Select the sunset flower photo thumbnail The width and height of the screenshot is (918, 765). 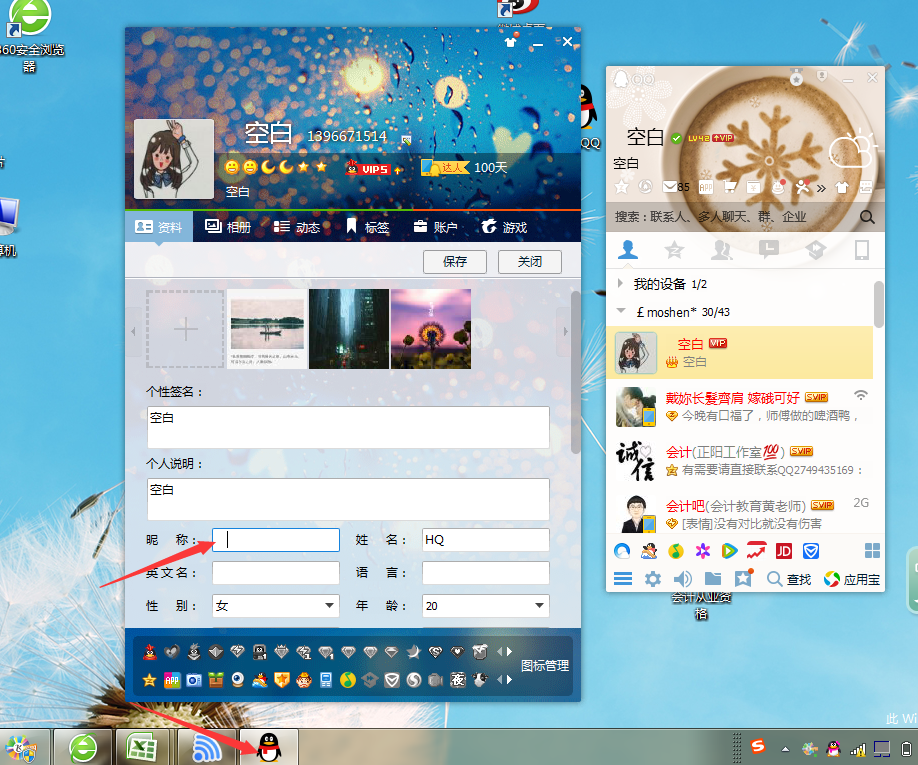tap(430, 329)
